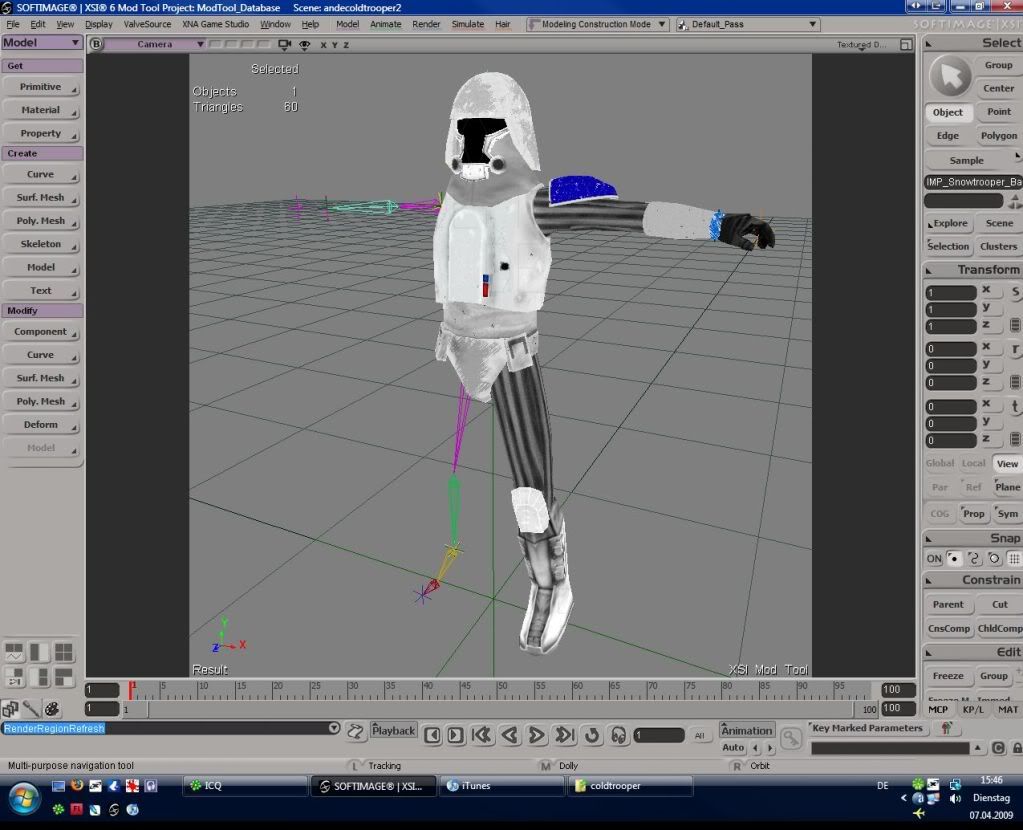Click the scale S transform icon
Image resolution: width=1023 pixels, height=830 pixels.
[x=1015, y=292]
